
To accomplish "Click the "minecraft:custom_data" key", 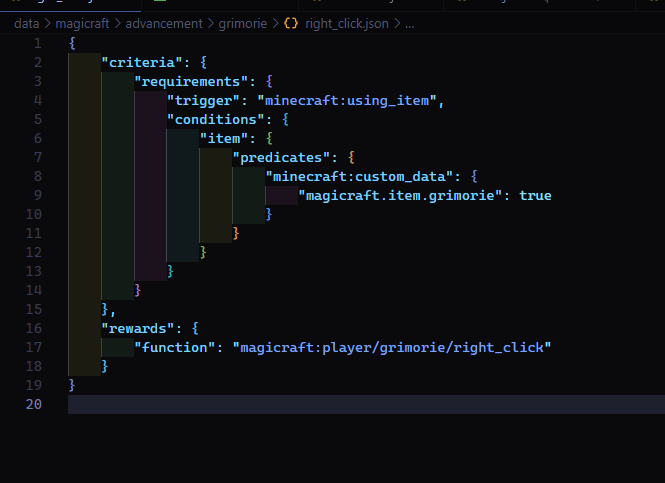I will click(x=359, y=176).
